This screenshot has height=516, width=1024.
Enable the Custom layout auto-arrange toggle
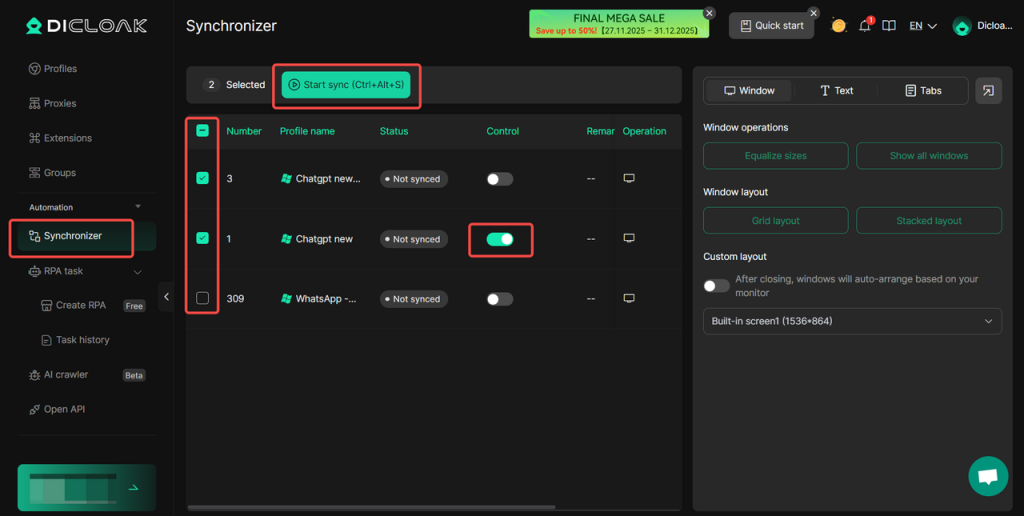(x=716, y=286)
